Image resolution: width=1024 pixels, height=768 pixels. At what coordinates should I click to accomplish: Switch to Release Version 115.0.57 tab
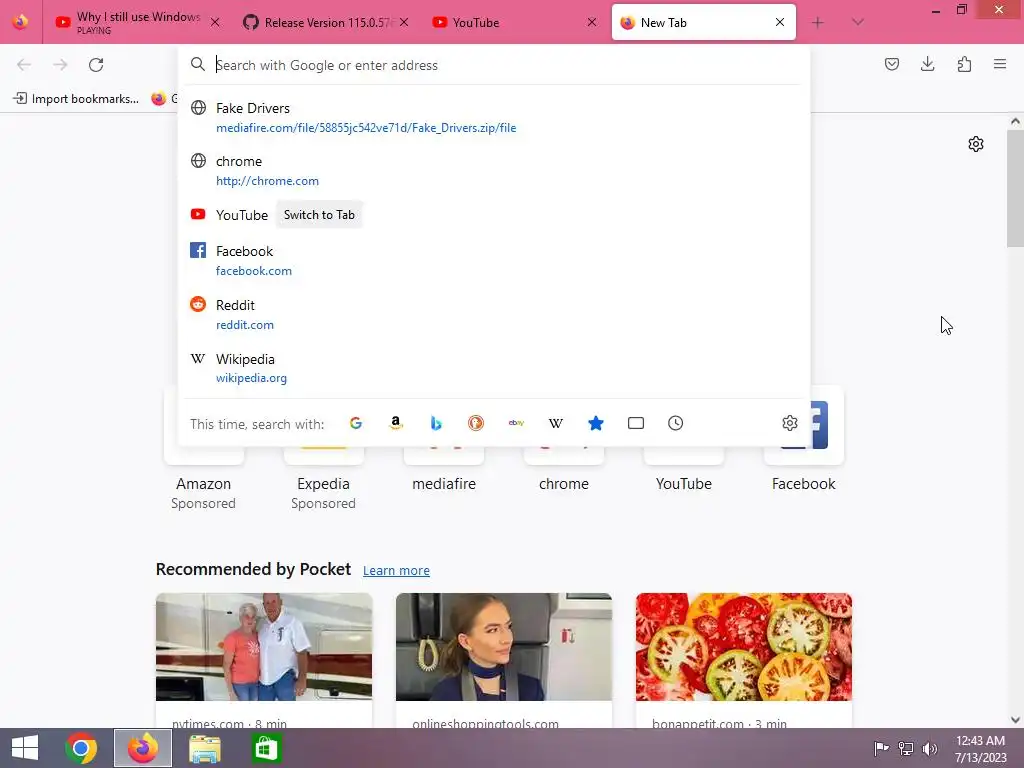click(x=327, y=22)
